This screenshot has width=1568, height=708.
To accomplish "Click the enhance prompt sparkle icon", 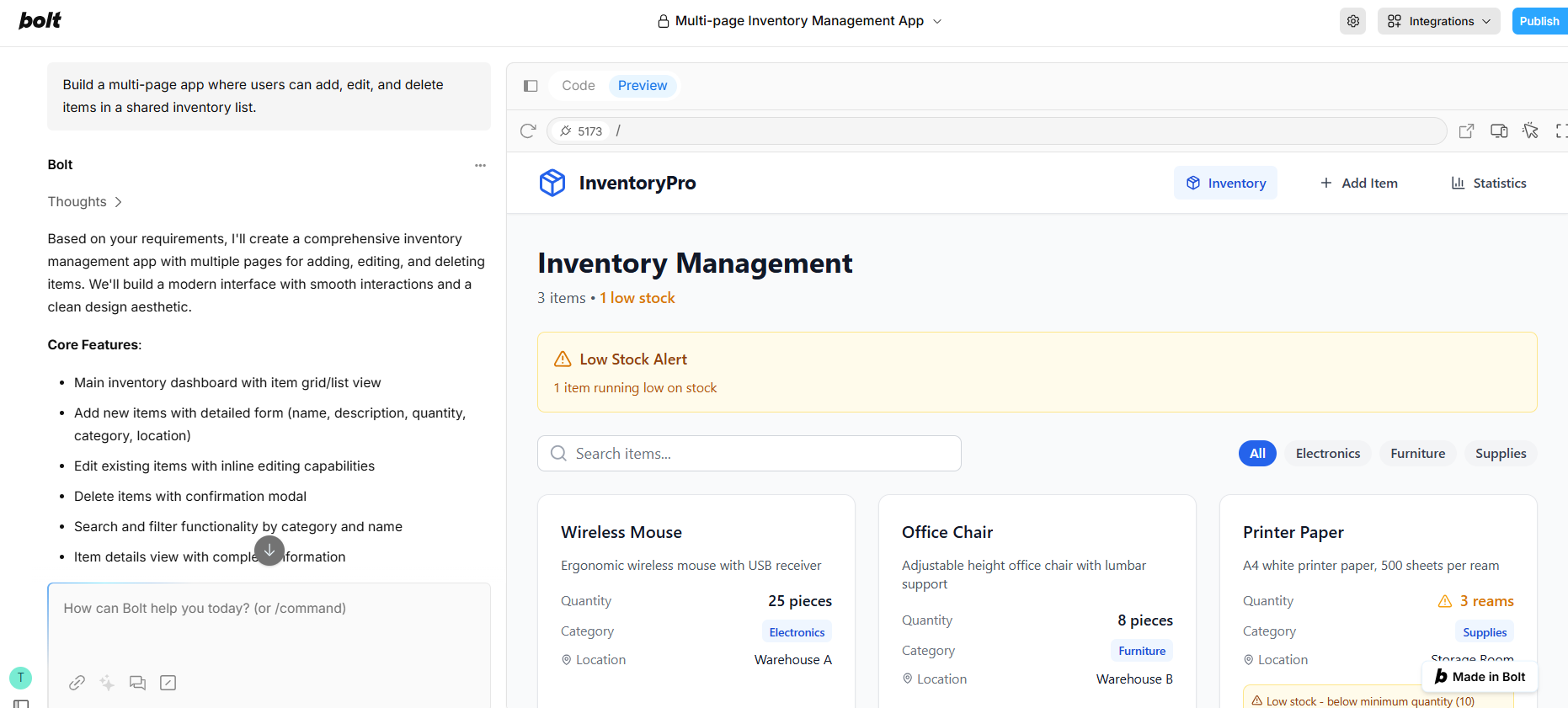I will (107, 683).
